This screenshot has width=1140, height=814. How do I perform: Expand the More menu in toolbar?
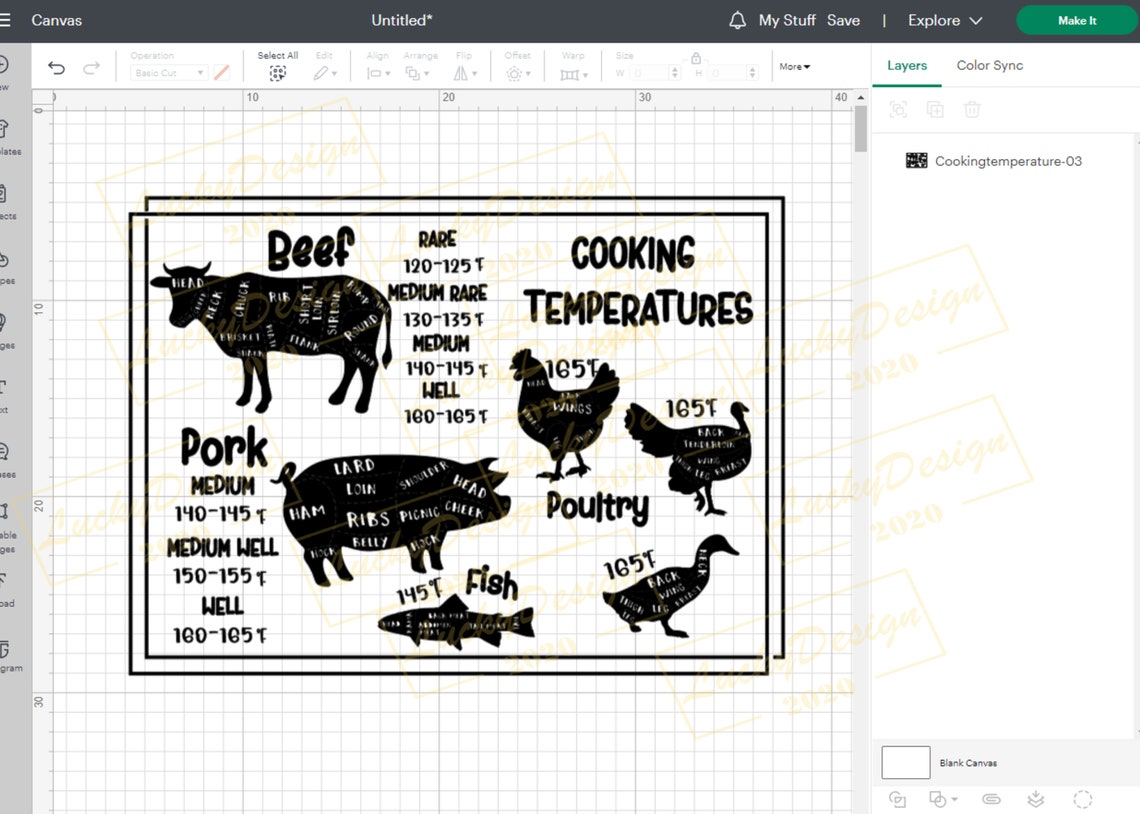(793, 66)
